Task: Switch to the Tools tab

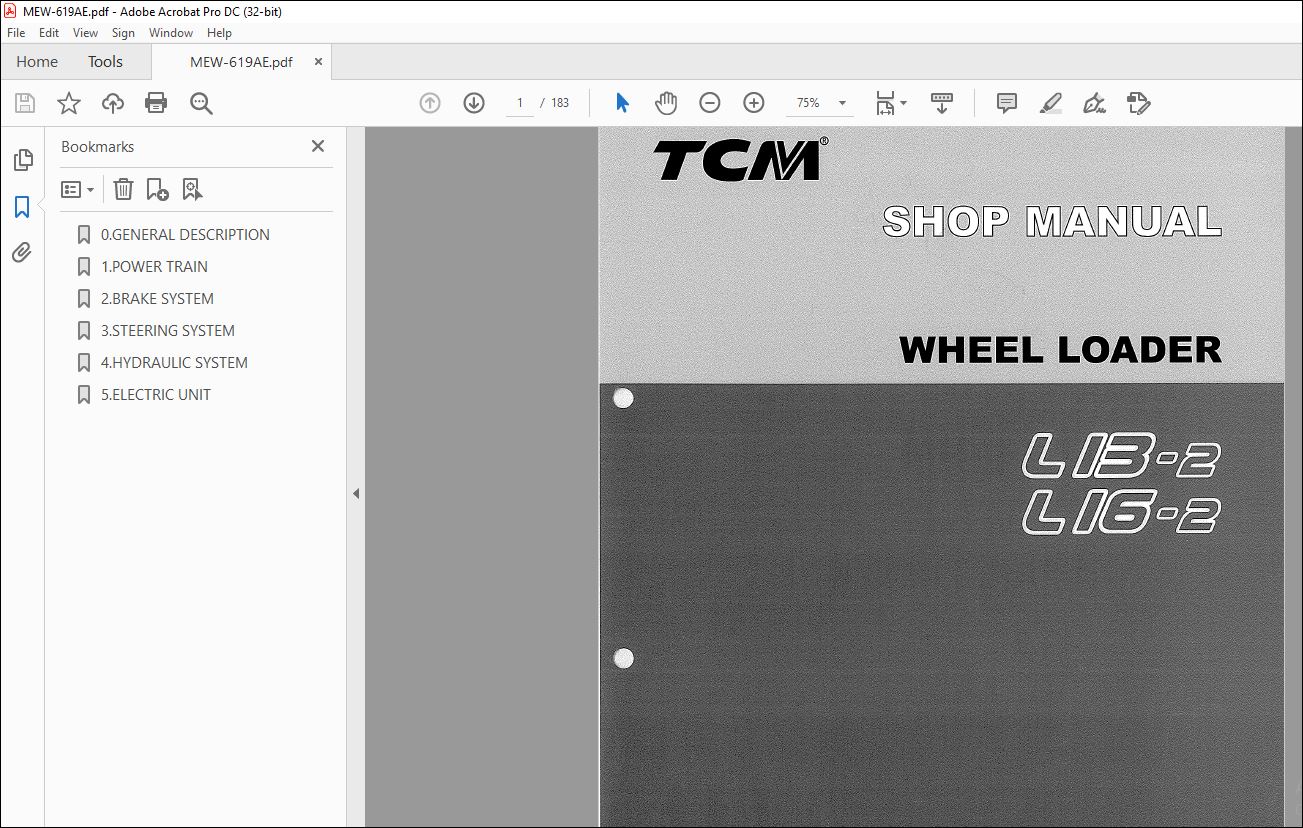Action: click(x=105, y=62)
